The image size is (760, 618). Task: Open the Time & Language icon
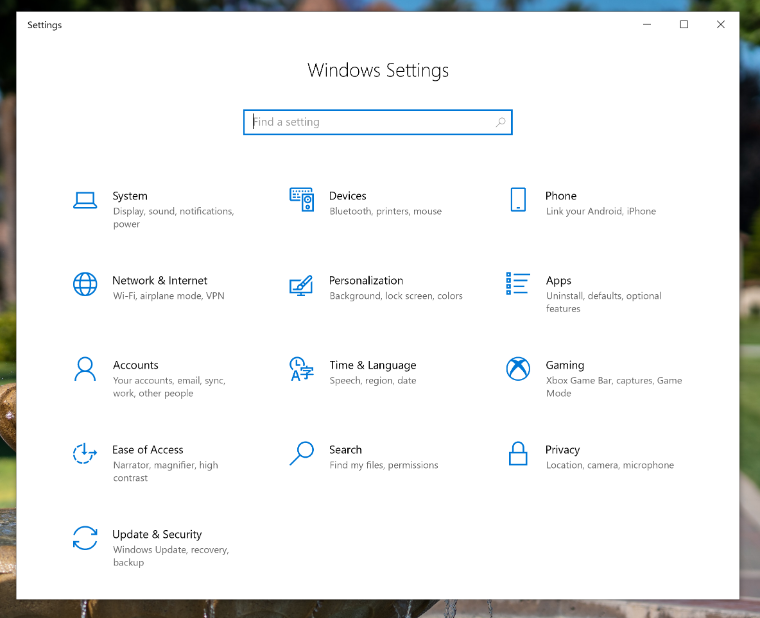pyautogui.click(x=301, y=369)
